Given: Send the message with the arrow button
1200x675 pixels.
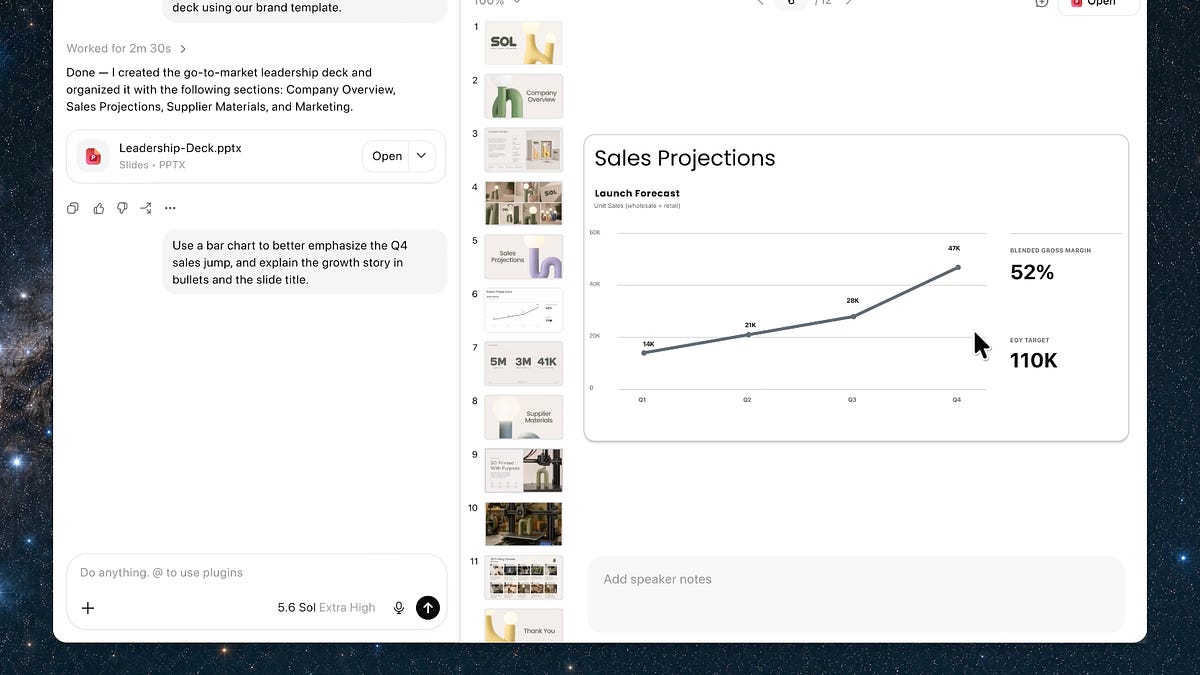Looking at the screenshot, I should pos(428,607).
